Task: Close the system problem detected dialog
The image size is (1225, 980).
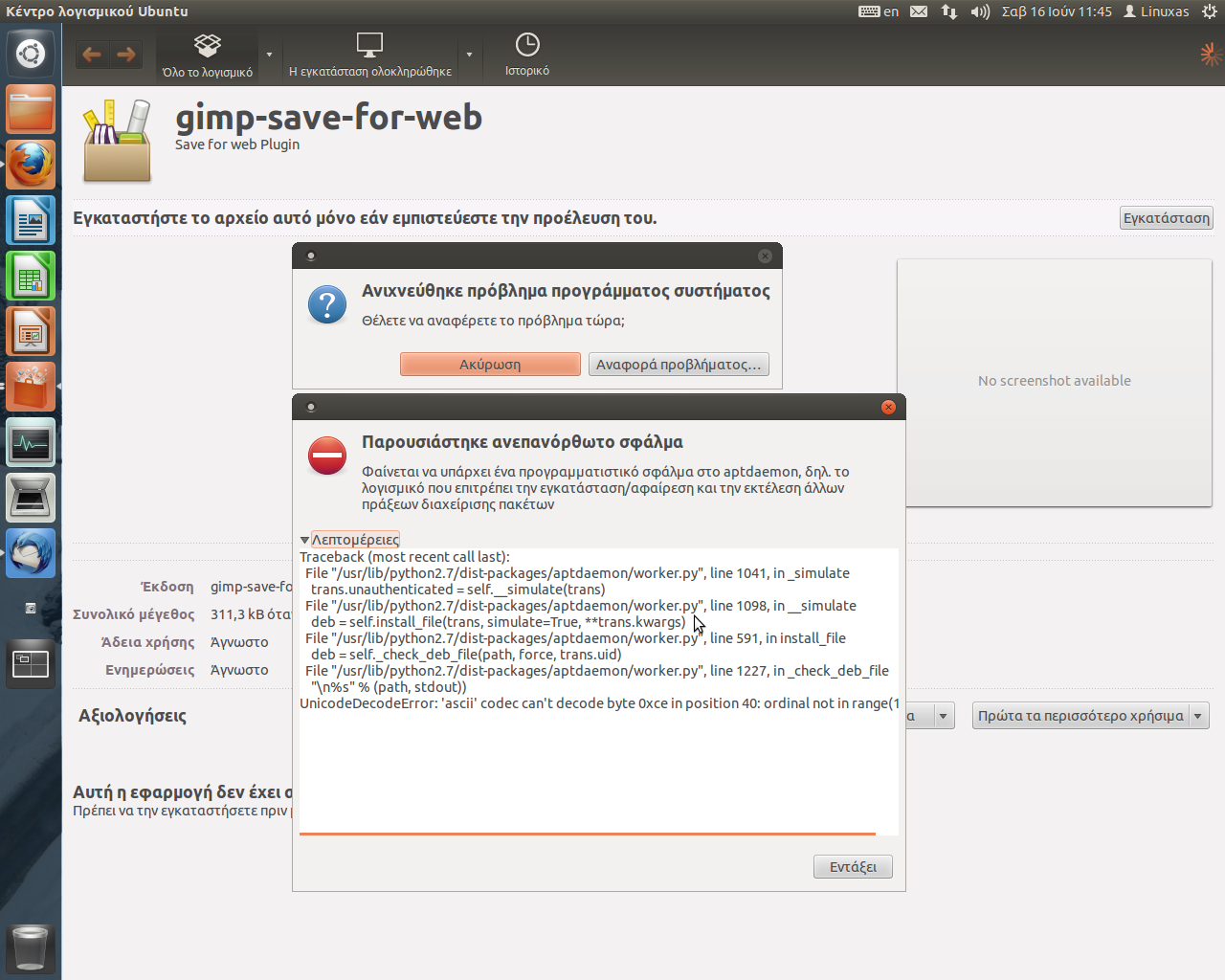Action: [x=765, y=256]
